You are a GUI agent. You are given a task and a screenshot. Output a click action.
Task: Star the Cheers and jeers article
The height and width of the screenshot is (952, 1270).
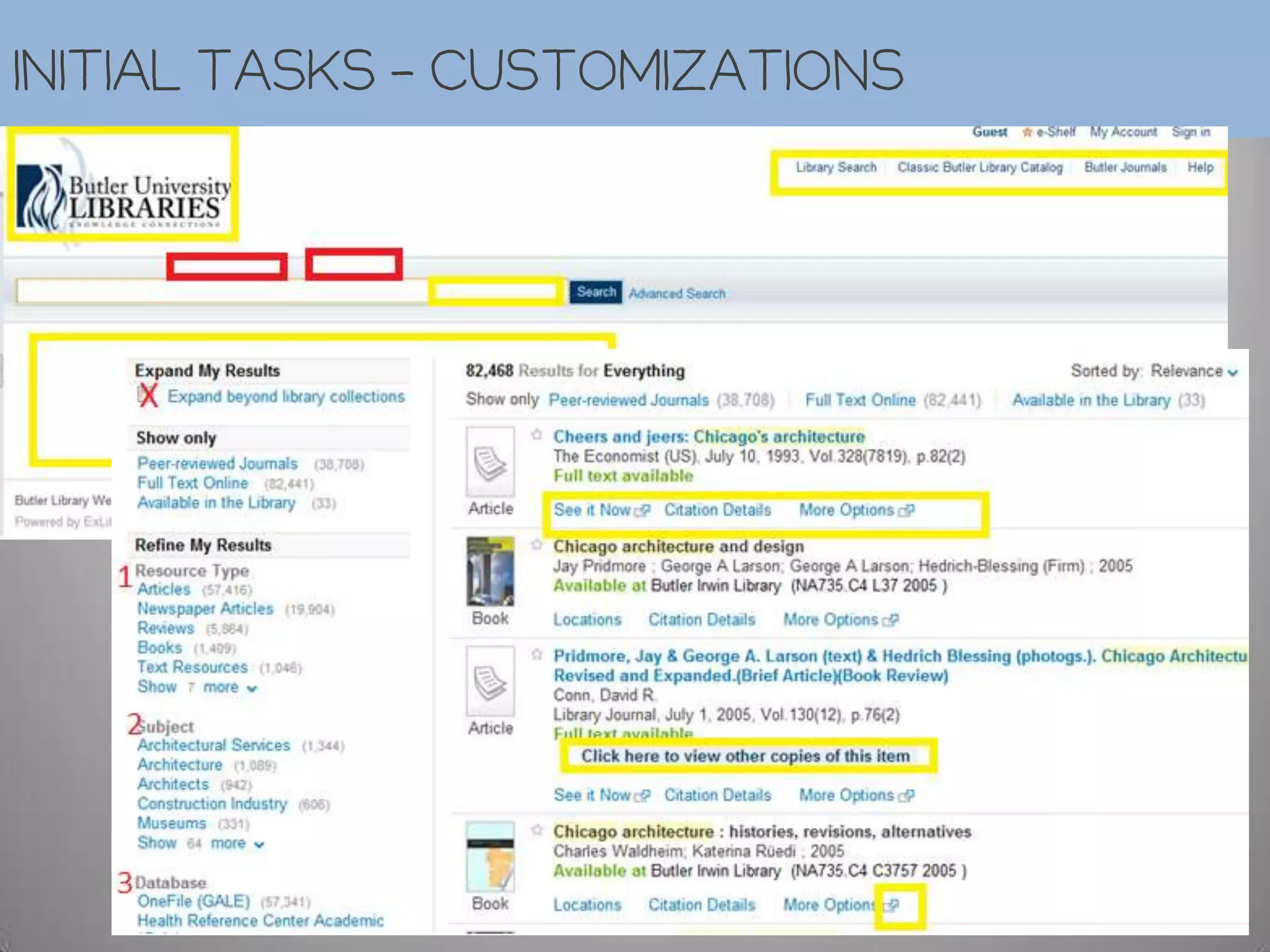coord(536,435)
